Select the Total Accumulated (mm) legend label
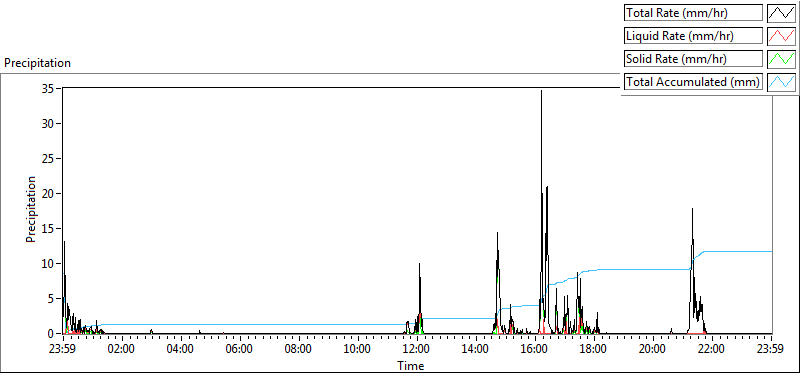This screenshot has width=800, height=373. (x=693, y=82)
